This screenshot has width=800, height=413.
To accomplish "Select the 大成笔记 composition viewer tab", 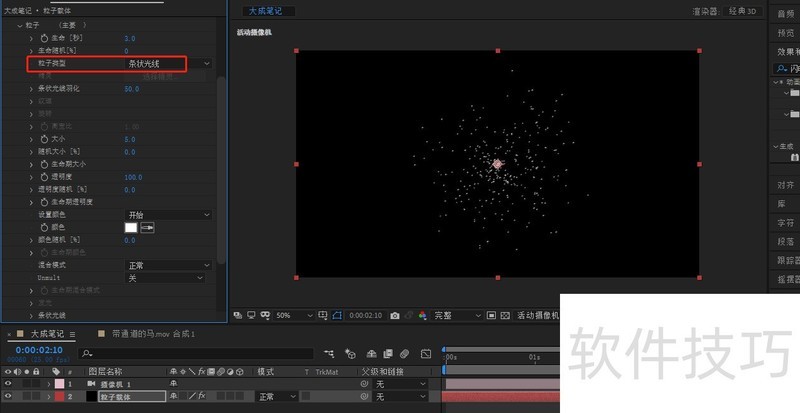I will tap(265, 10).
